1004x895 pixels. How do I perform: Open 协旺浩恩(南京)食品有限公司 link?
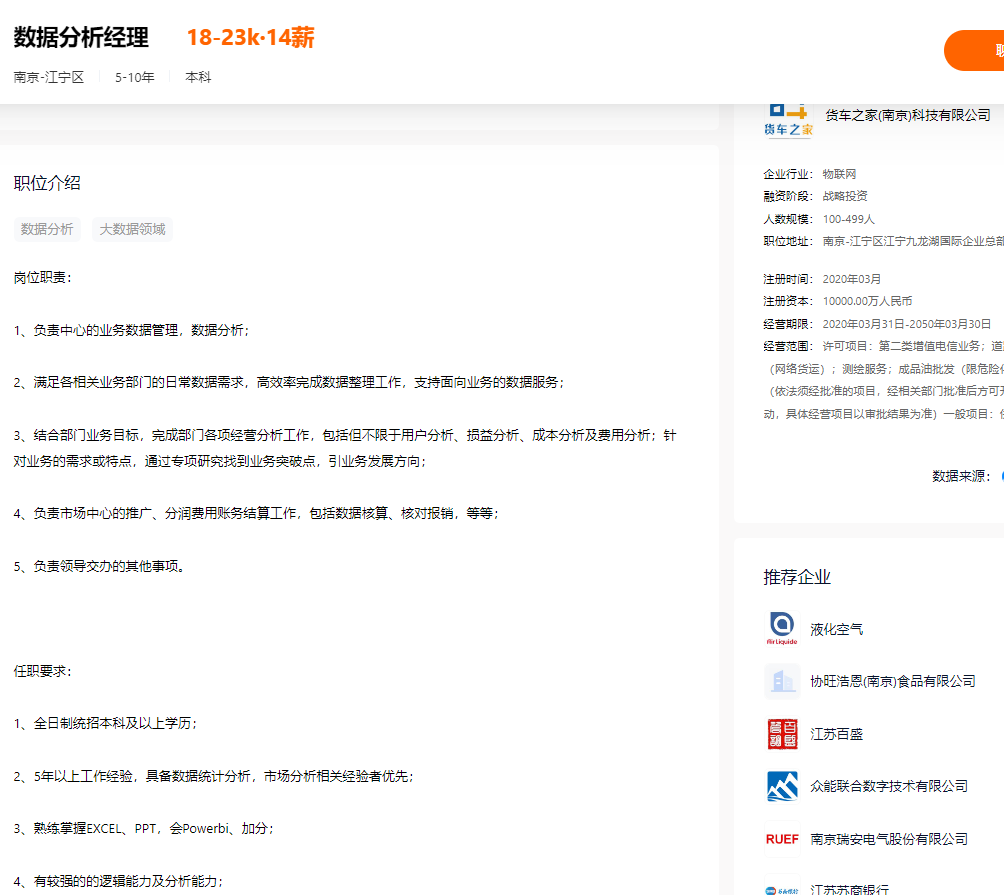pyautogui.click(x=893, y=681)
